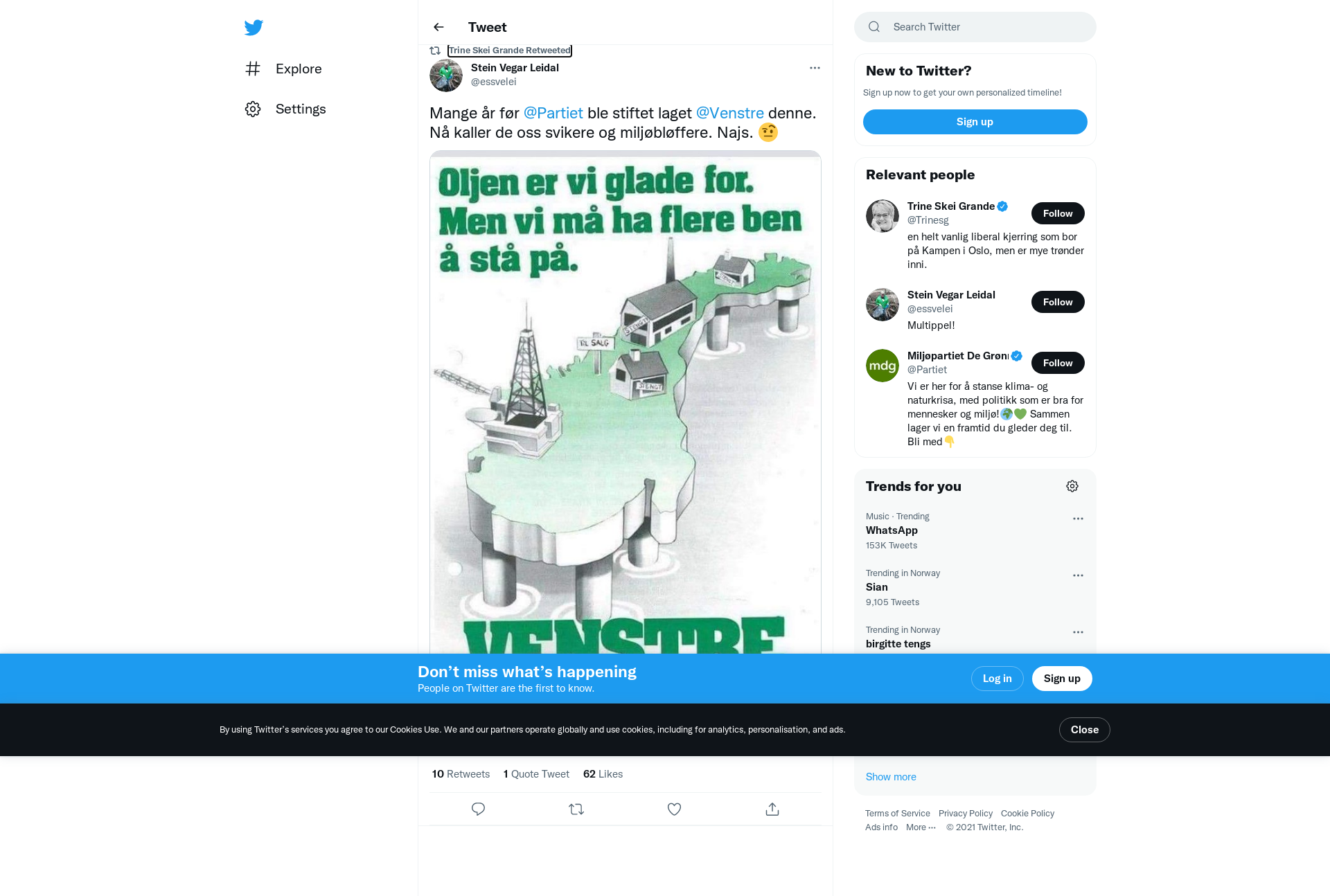Image resolution: width=1330 pixels, height=896 pixels.
Task: Follow Trine Skei Grande
Action: click(x=1058, y=213)
